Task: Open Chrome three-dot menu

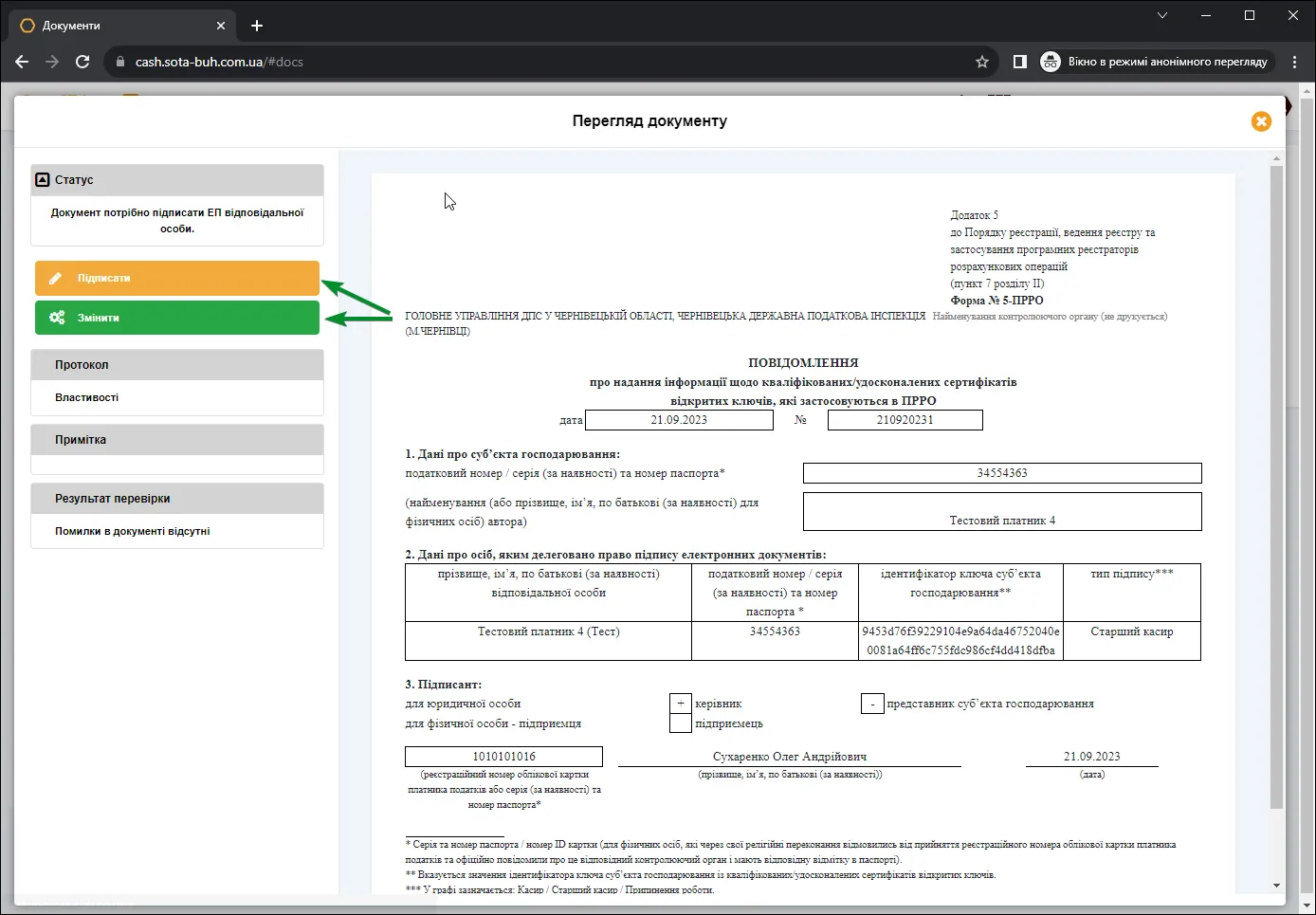Action: pyautogui.click(x=1294, y=62)
